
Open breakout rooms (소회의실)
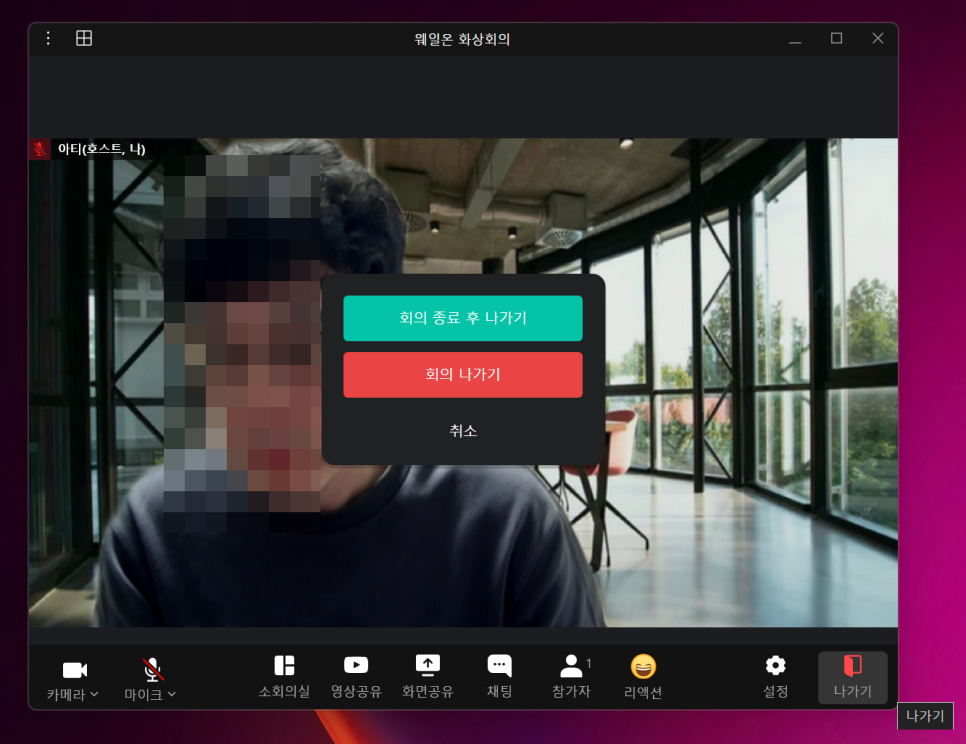[x=284, y=677]
